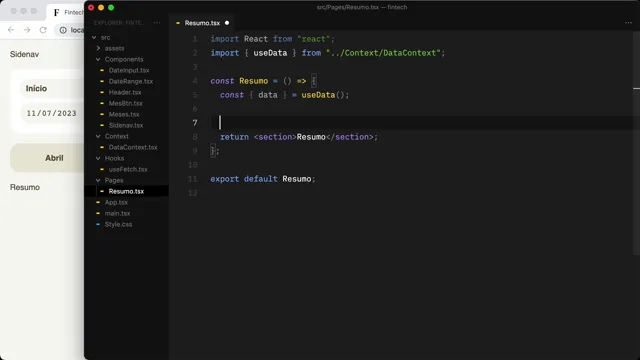The height and width of the screenshot is (360, 640).
Task: Click browser forward arrow
Action: (27, 30)
